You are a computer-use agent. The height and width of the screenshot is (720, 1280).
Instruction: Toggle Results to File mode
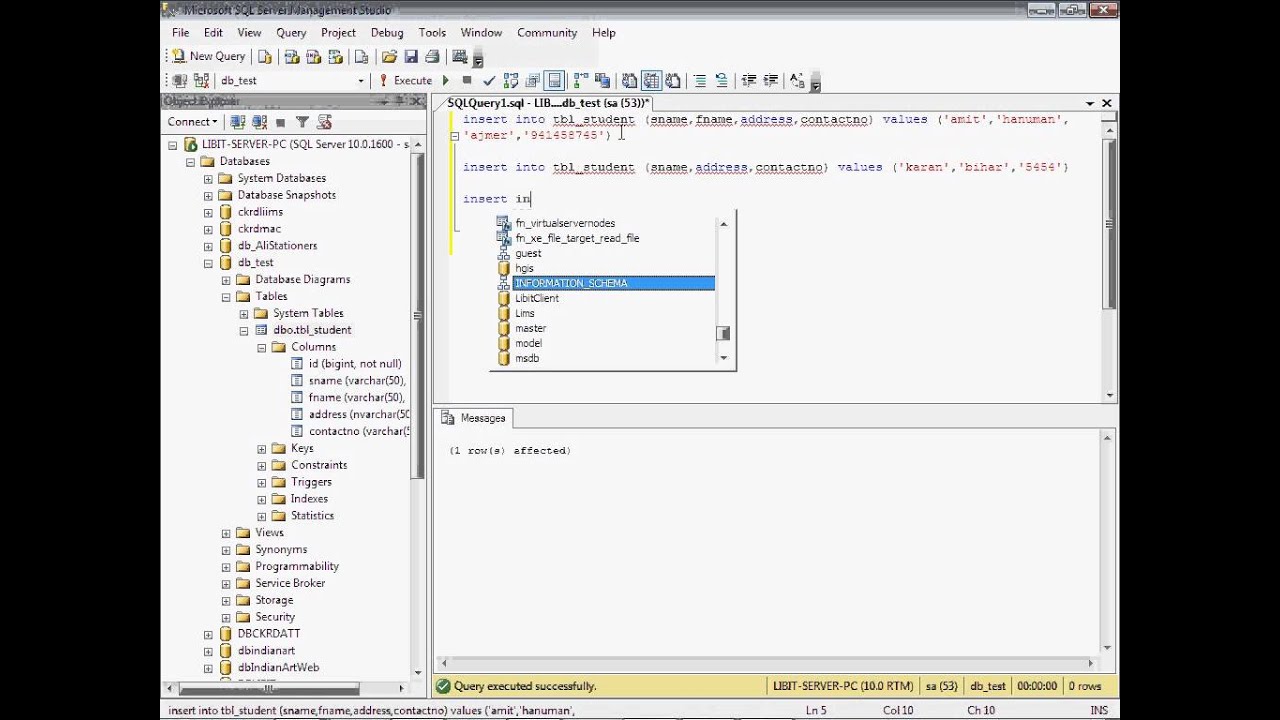[x=673, y=80]
